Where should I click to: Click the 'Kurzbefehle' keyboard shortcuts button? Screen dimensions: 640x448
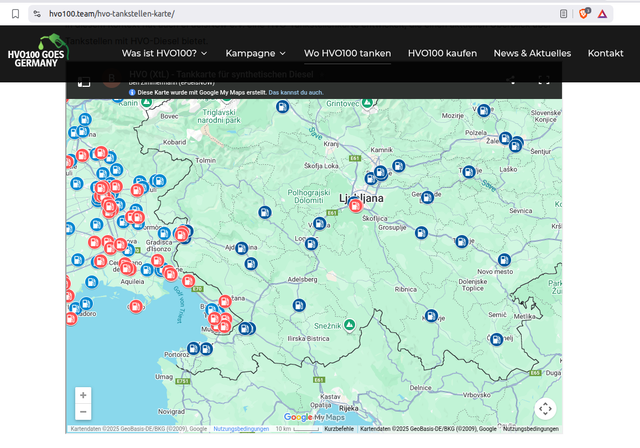tap(339, 429)
